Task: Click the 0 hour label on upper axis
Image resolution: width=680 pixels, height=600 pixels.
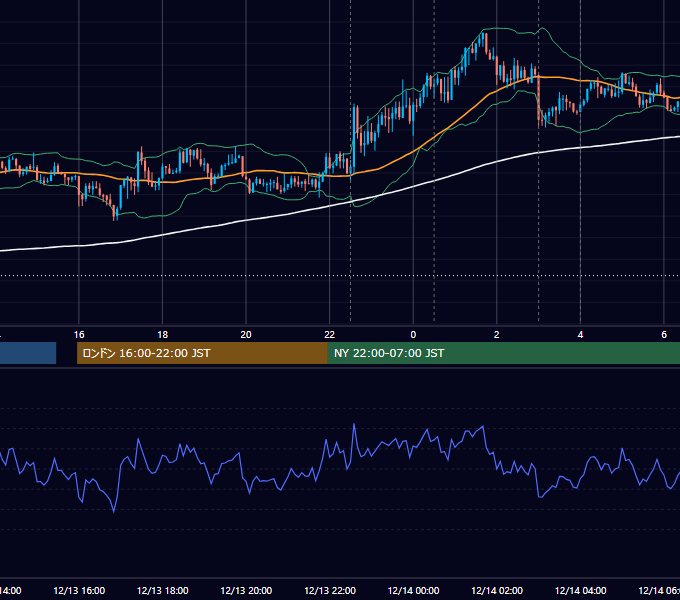Action: 413,335
